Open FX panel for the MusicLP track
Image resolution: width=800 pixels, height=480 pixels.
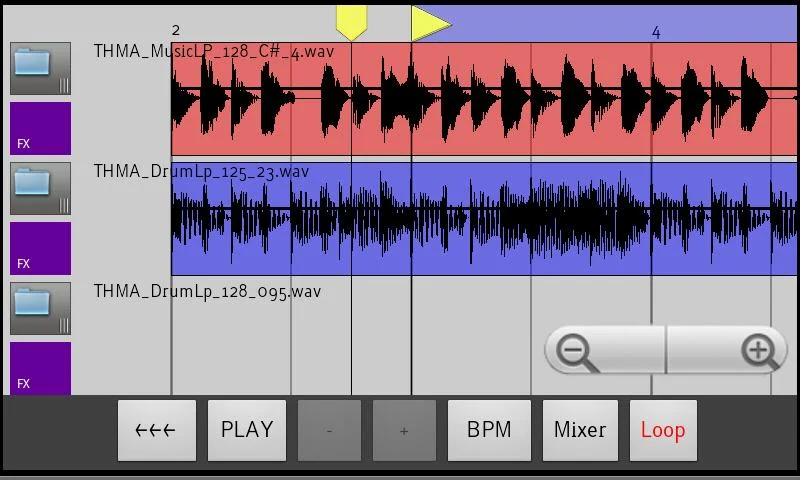(40, 128)
